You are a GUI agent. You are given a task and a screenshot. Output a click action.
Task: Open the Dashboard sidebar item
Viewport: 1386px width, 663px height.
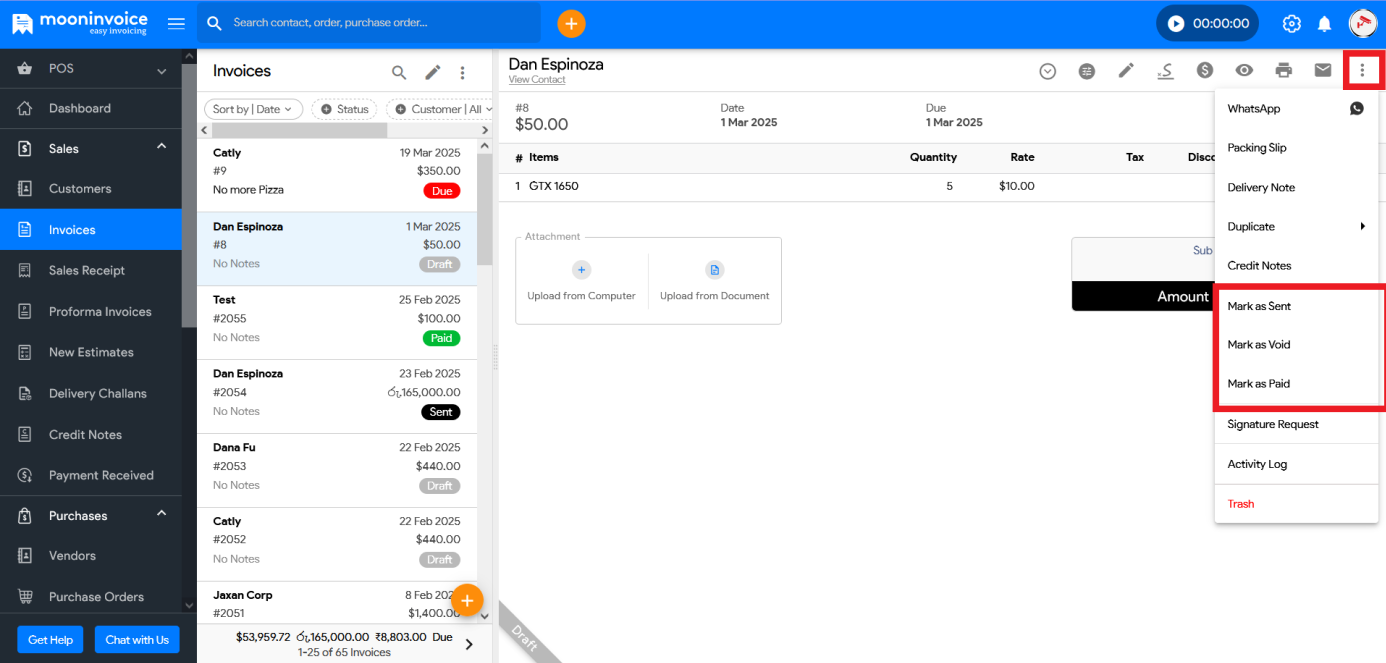pyautogui.click(x=91, y=108)
